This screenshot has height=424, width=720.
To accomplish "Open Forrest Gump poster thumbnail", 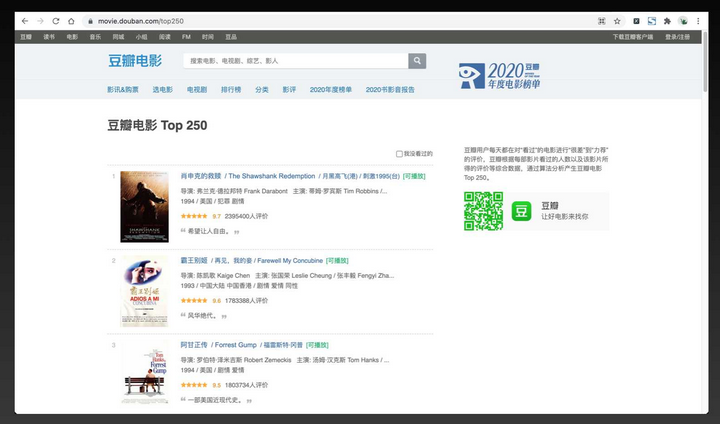I will tap(145, 373).
